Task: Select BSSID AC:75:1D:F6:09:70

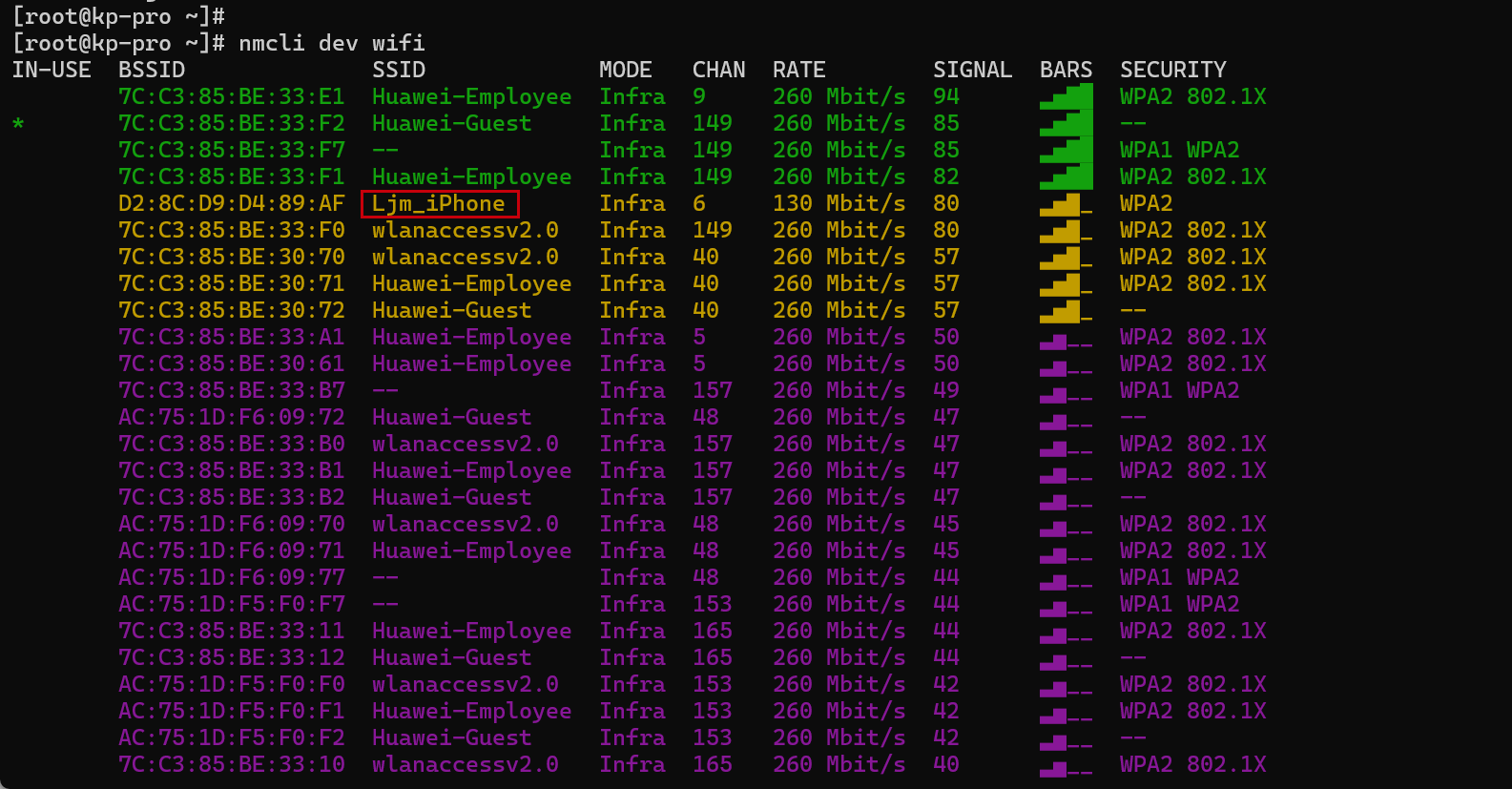Action: [232, 524]
